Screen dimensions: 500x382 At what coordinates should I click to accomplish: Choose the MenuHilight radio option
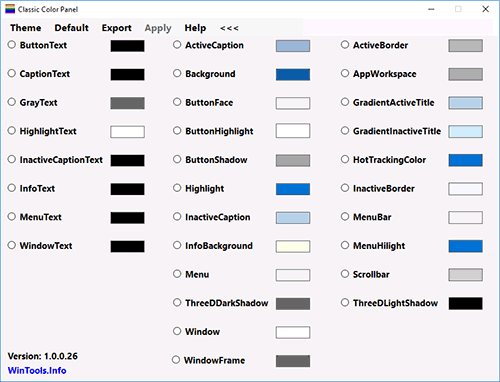click(345, 245)
